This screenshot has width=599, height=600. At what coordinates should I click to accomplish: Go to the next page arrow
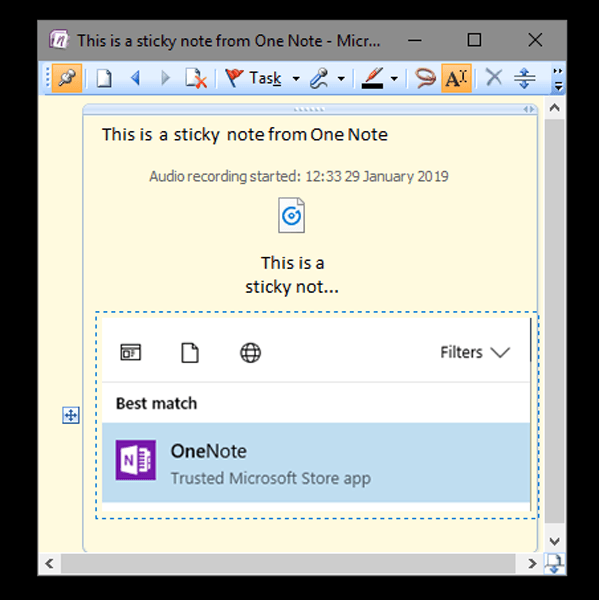coord(165,78)
